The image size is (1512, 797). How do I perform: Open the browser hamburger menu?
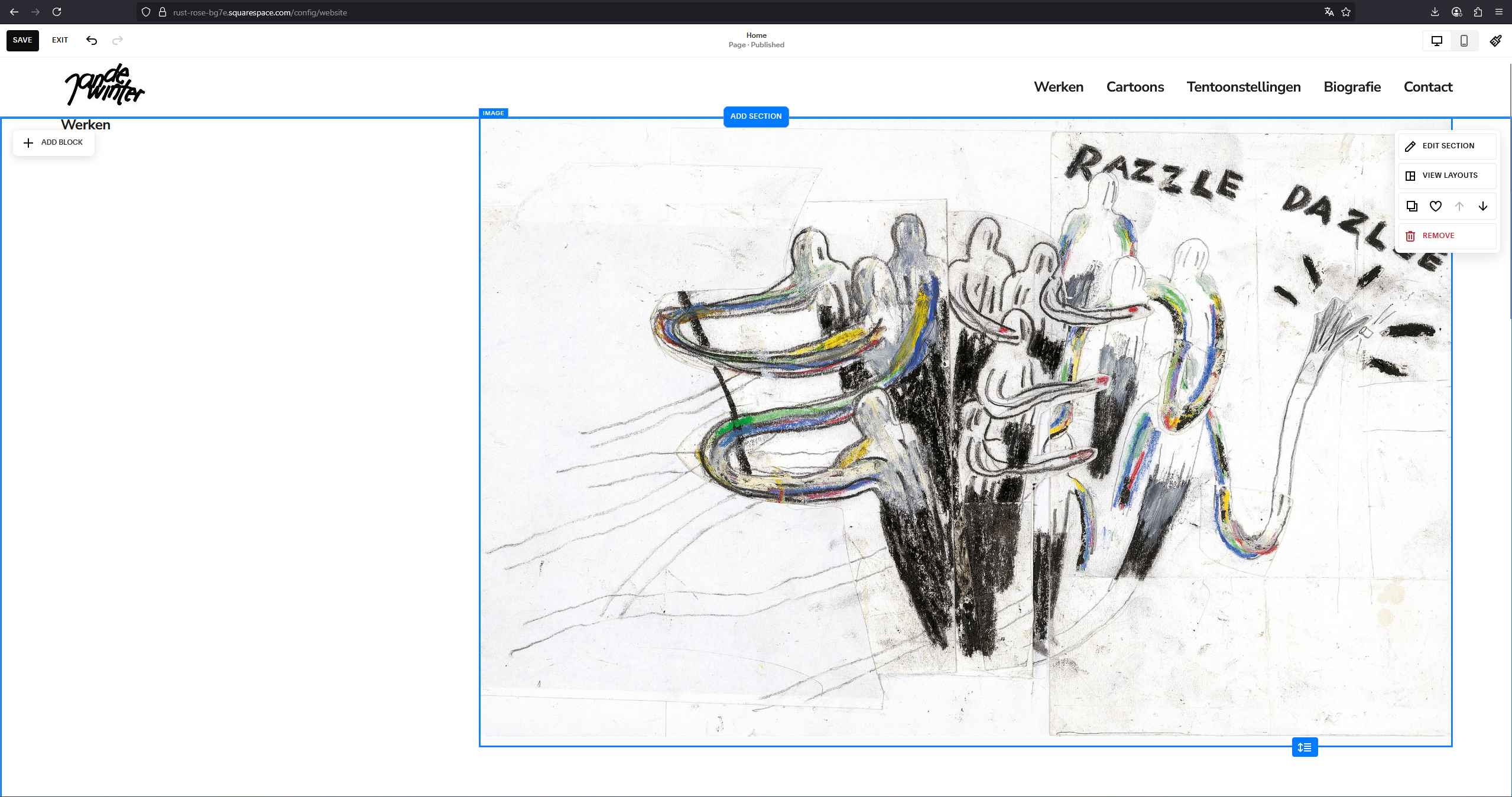click(x=1499, y=12)
